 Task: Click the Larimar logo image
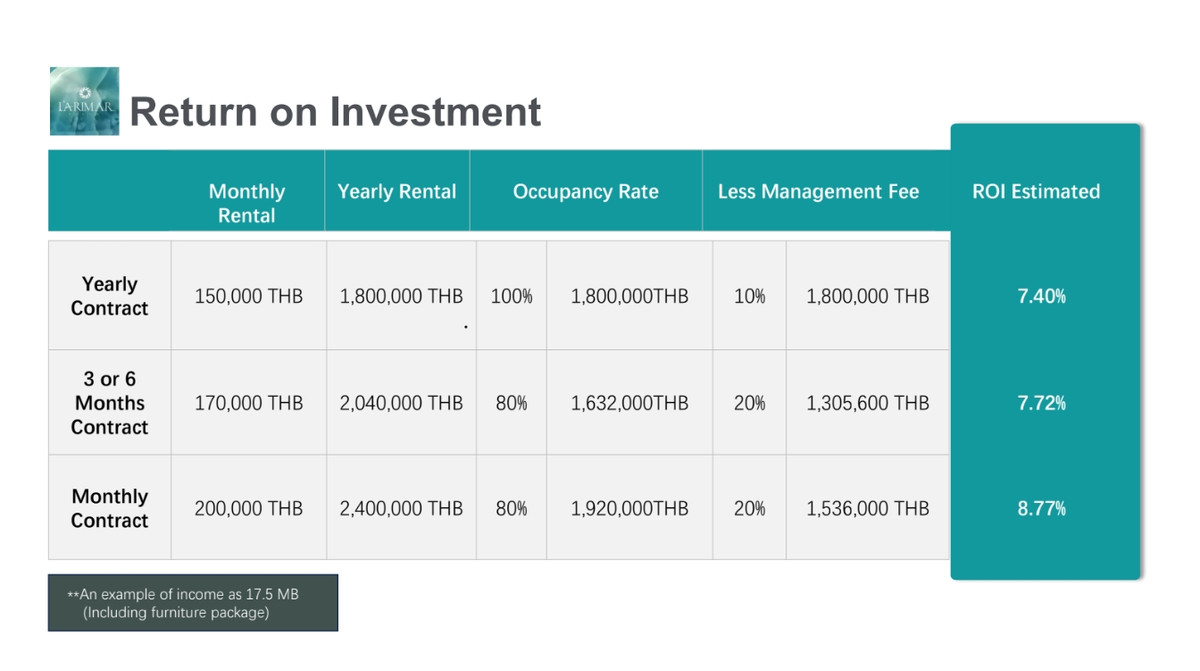[x=84, y=101]
